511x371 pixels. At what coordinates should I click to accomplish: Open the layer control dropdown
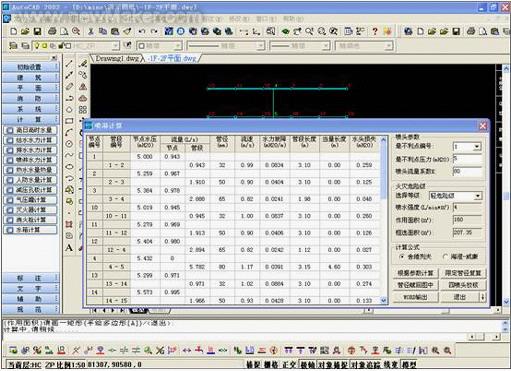click(x=115, y=46)
